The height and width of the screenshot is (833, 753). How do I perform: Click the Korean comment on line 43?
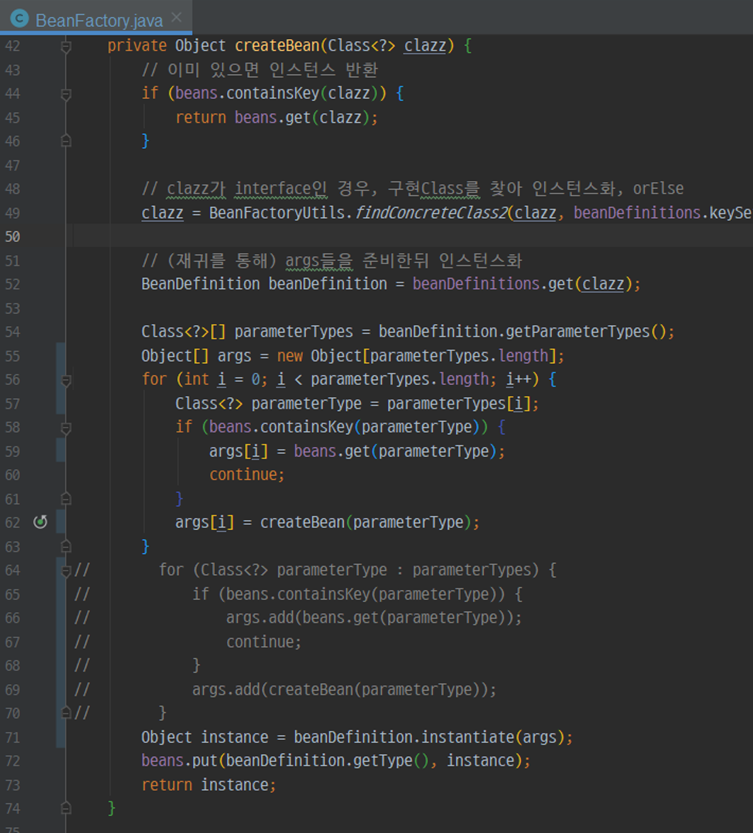click(x=260, y=70)
